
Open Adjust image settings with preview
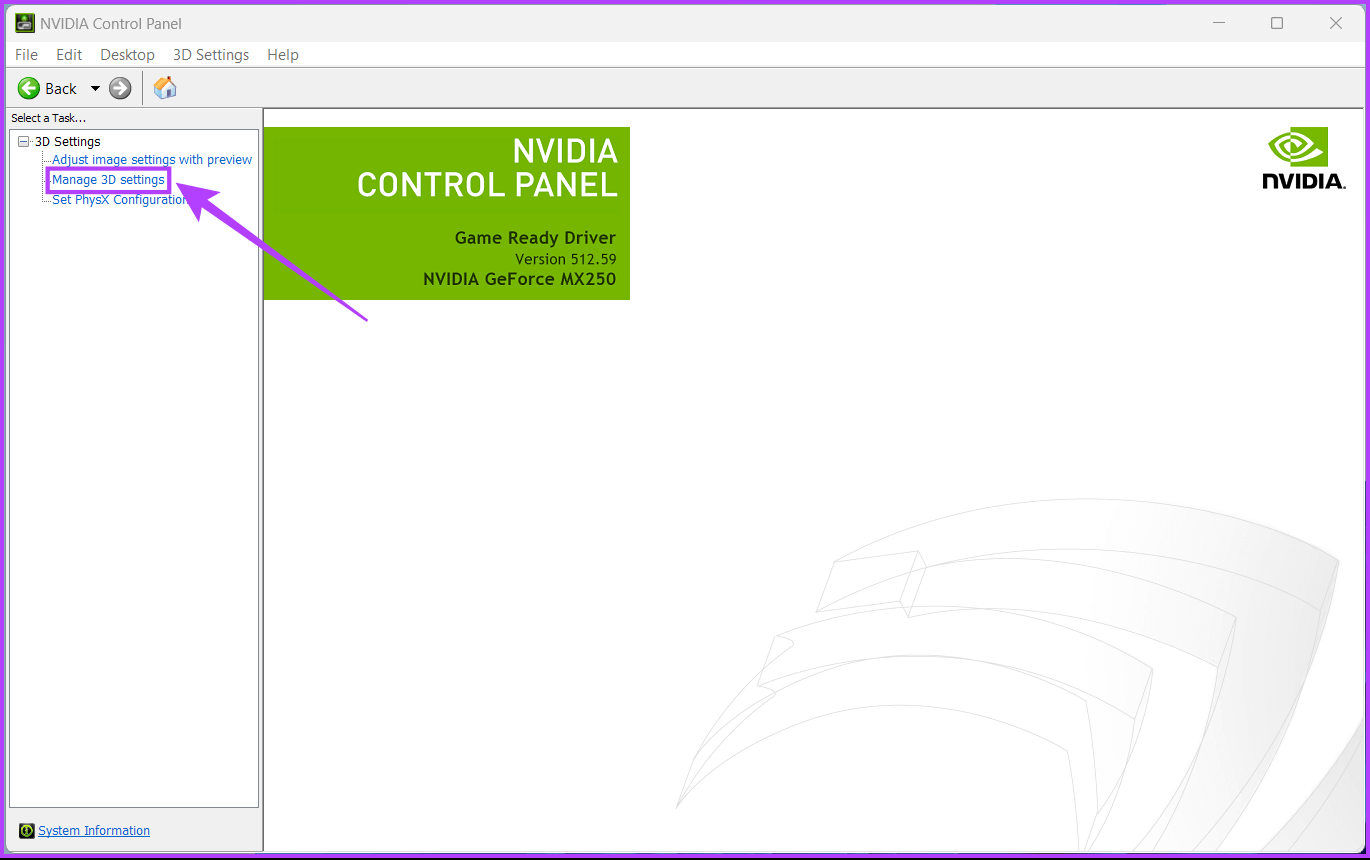[152, 160]
